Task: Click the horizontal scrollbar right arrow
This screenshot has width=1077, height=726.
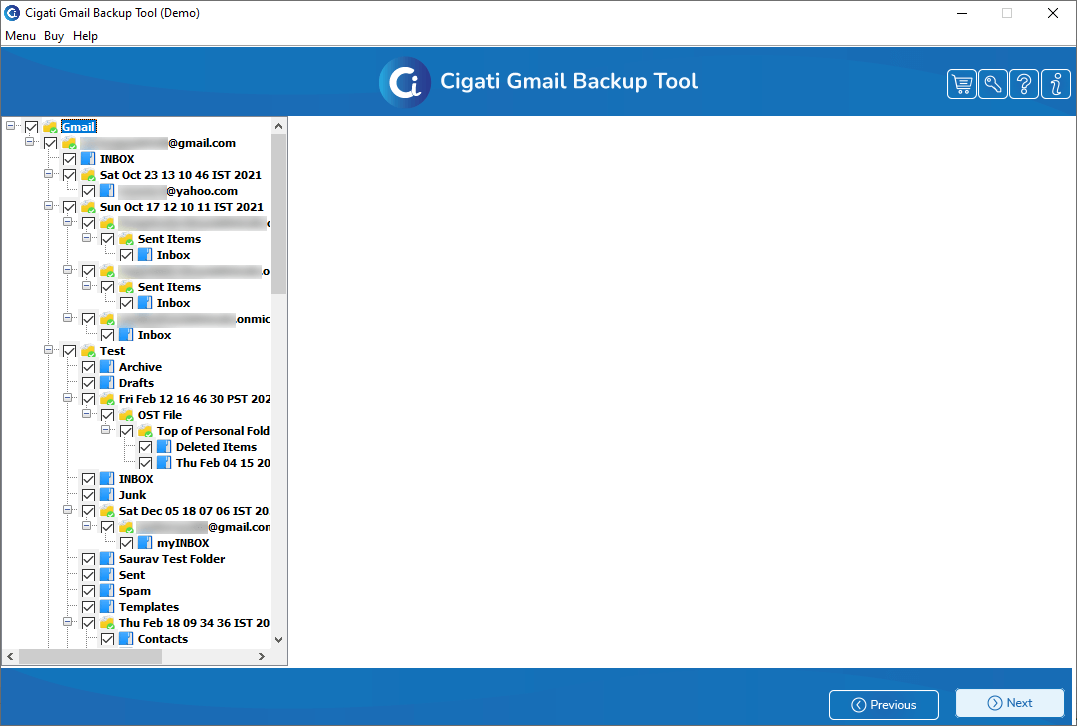Action: 262,657
